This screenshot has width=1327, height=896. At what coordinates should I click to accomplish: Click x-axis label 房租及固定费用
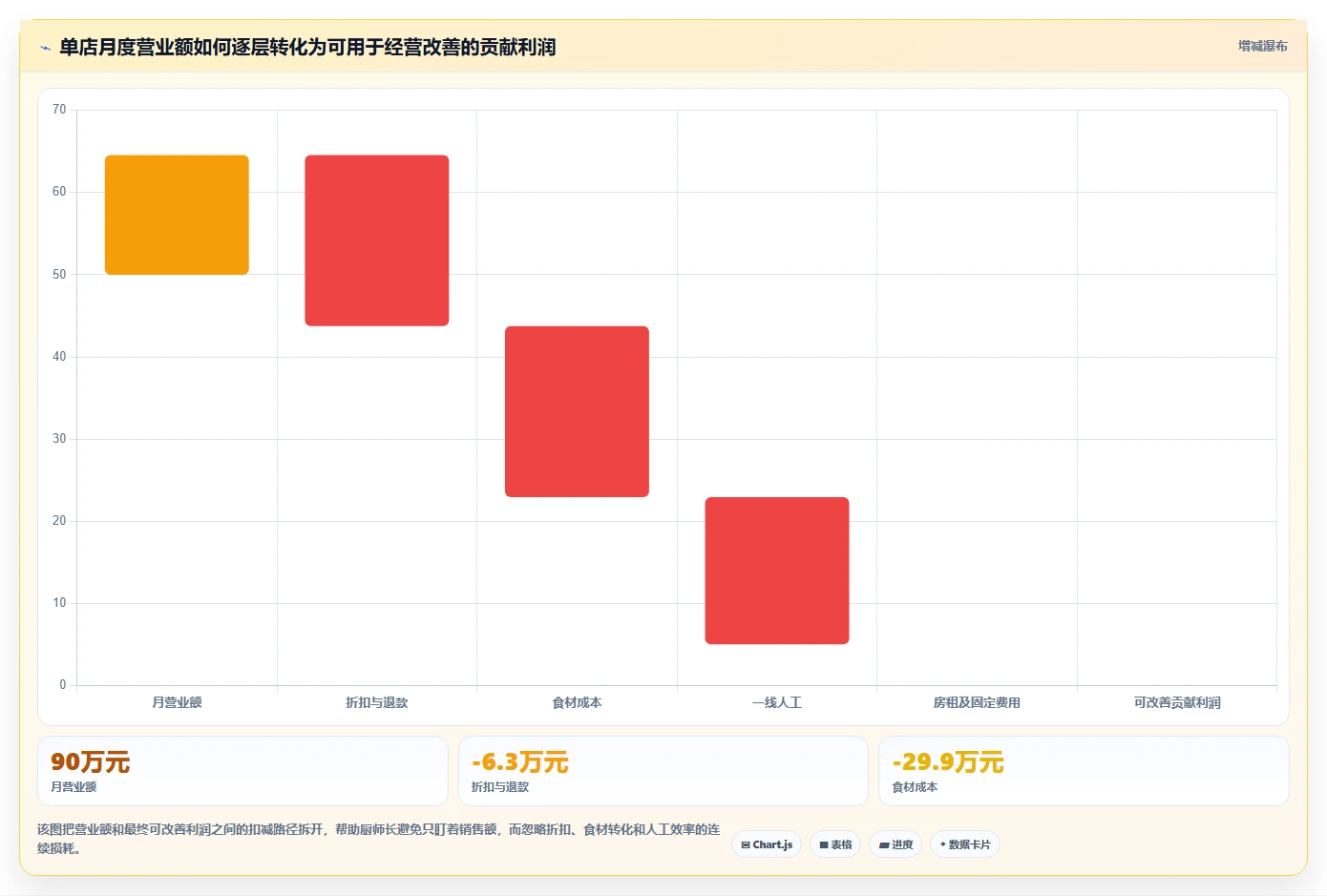click(977, 702)
